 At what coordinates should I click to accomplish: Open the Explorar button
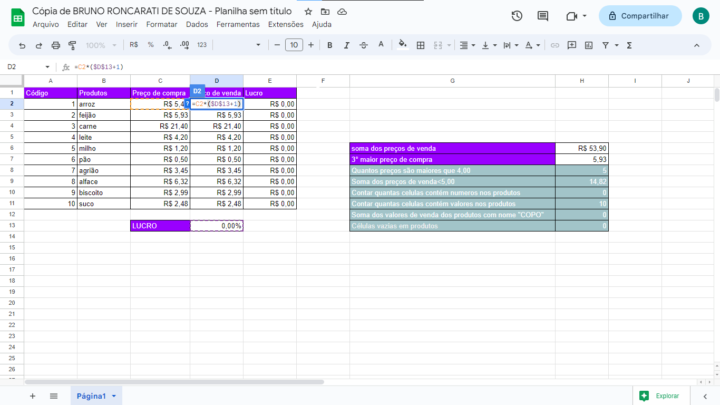659,396
